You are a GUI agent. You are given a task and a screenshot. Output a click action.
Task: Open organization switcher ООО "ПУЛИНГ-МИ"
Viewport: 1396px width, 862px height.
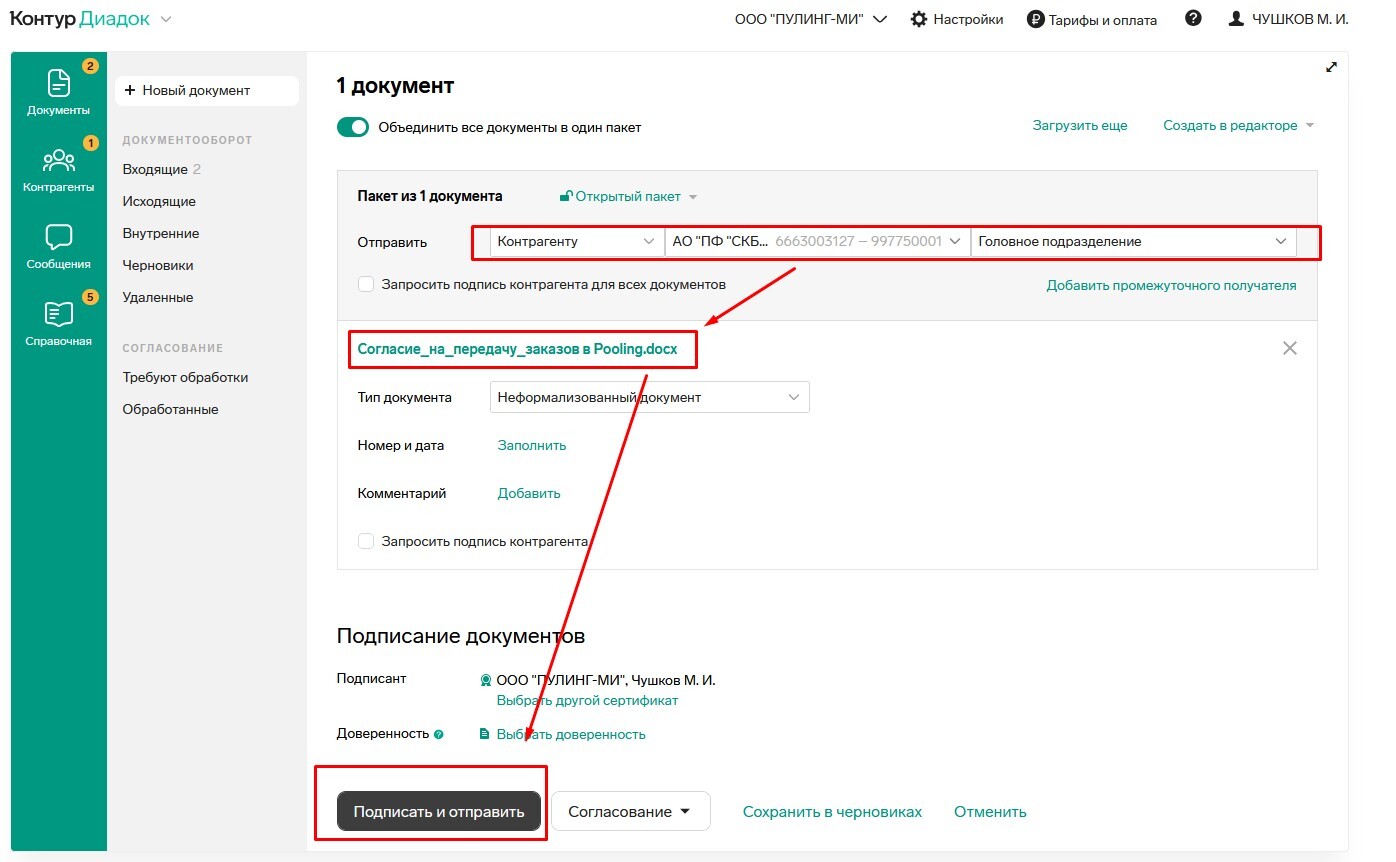811,19
